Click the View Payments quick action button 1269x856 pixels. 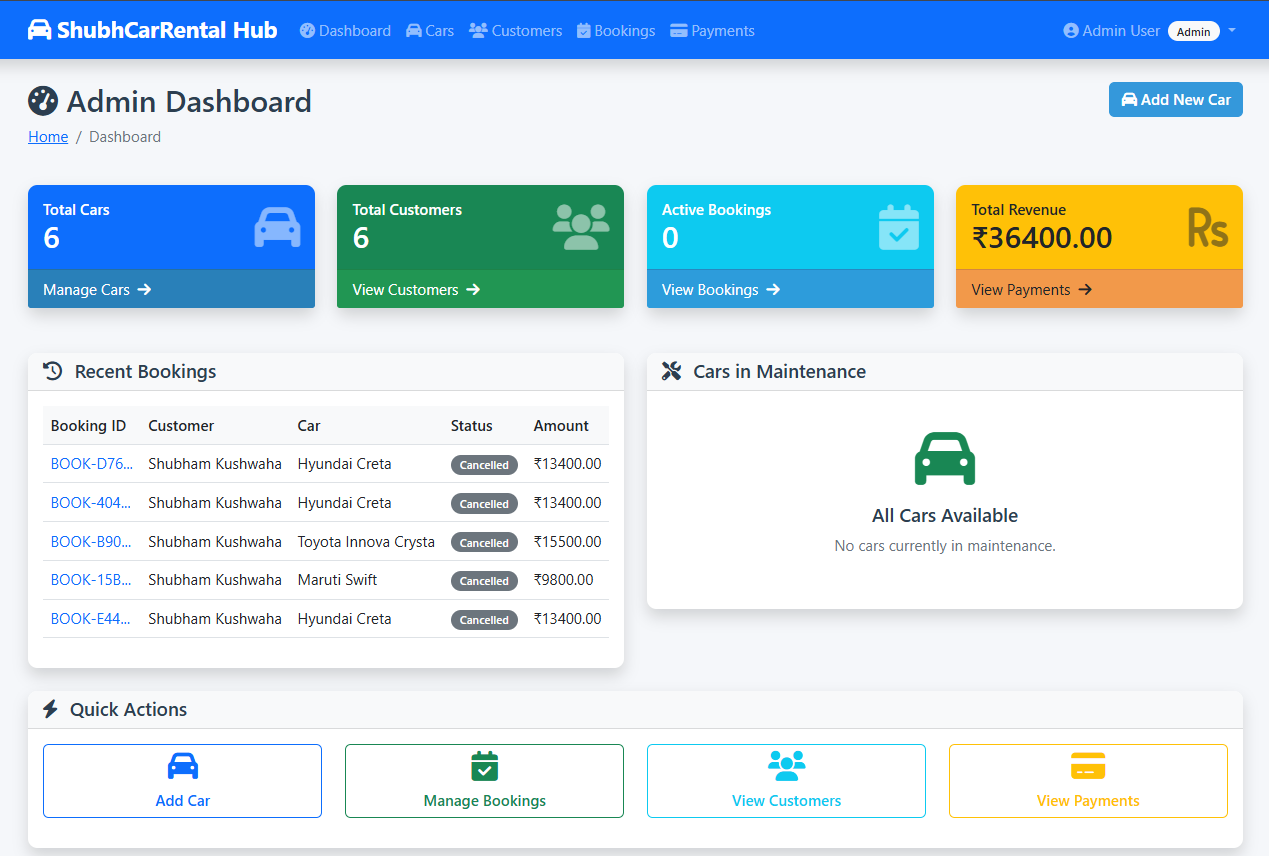(1088, 781)
